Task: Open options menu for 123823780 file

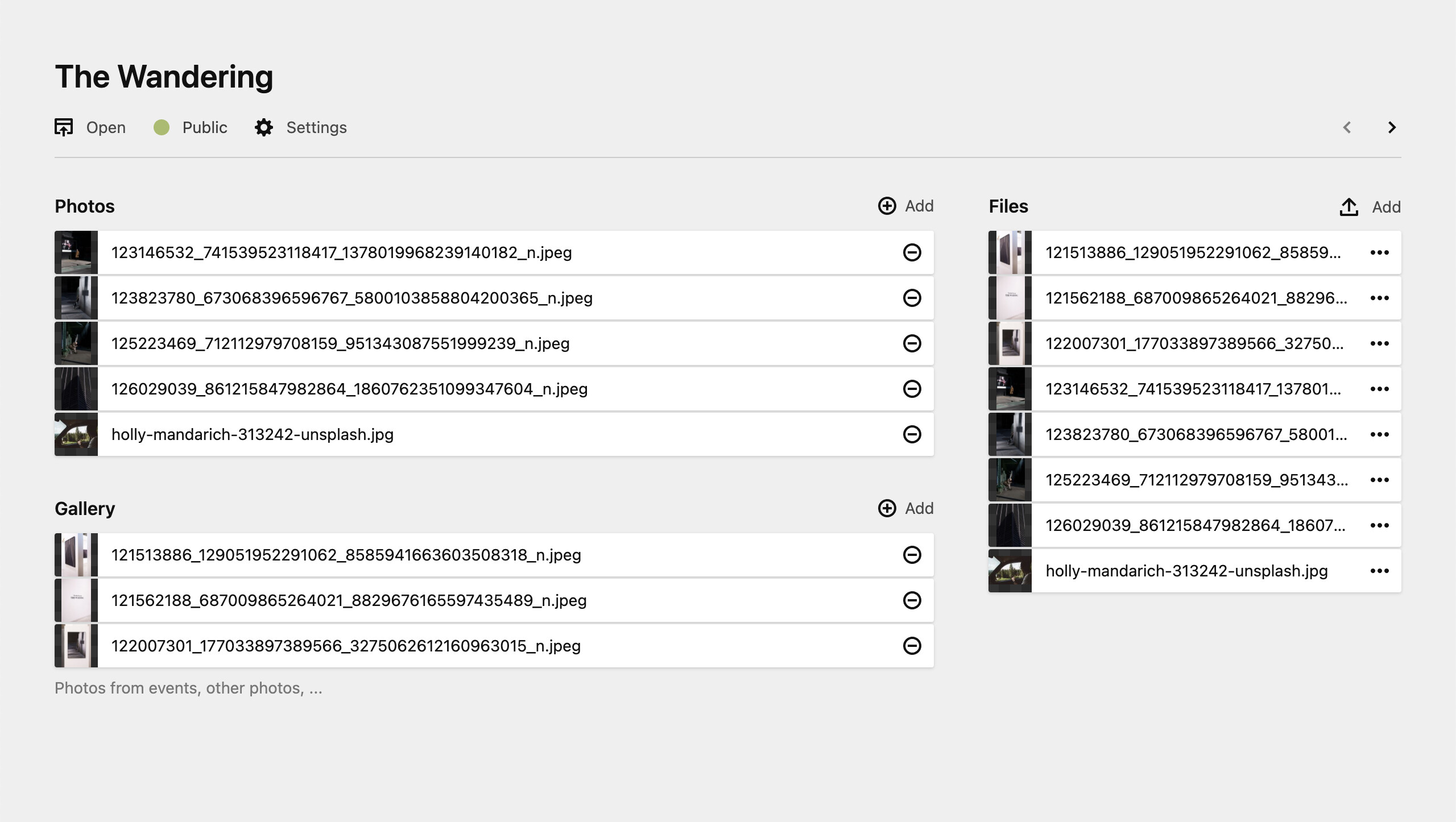Action: 1380,434
